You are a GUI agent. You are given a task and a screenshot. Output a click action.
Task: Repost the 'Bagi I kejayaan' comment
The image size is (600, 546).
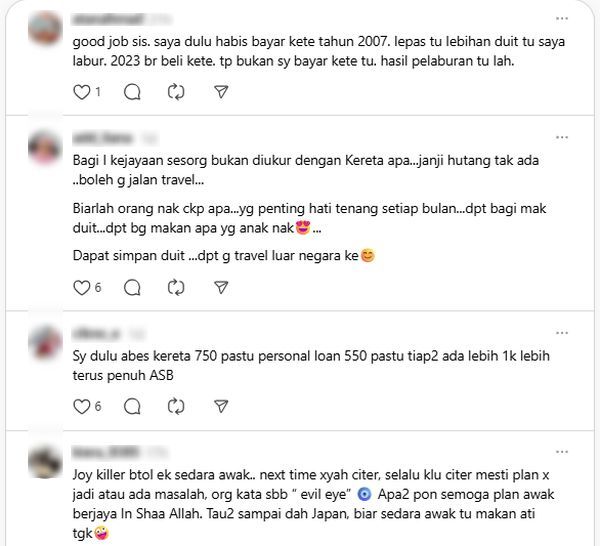tap(176, 288)
